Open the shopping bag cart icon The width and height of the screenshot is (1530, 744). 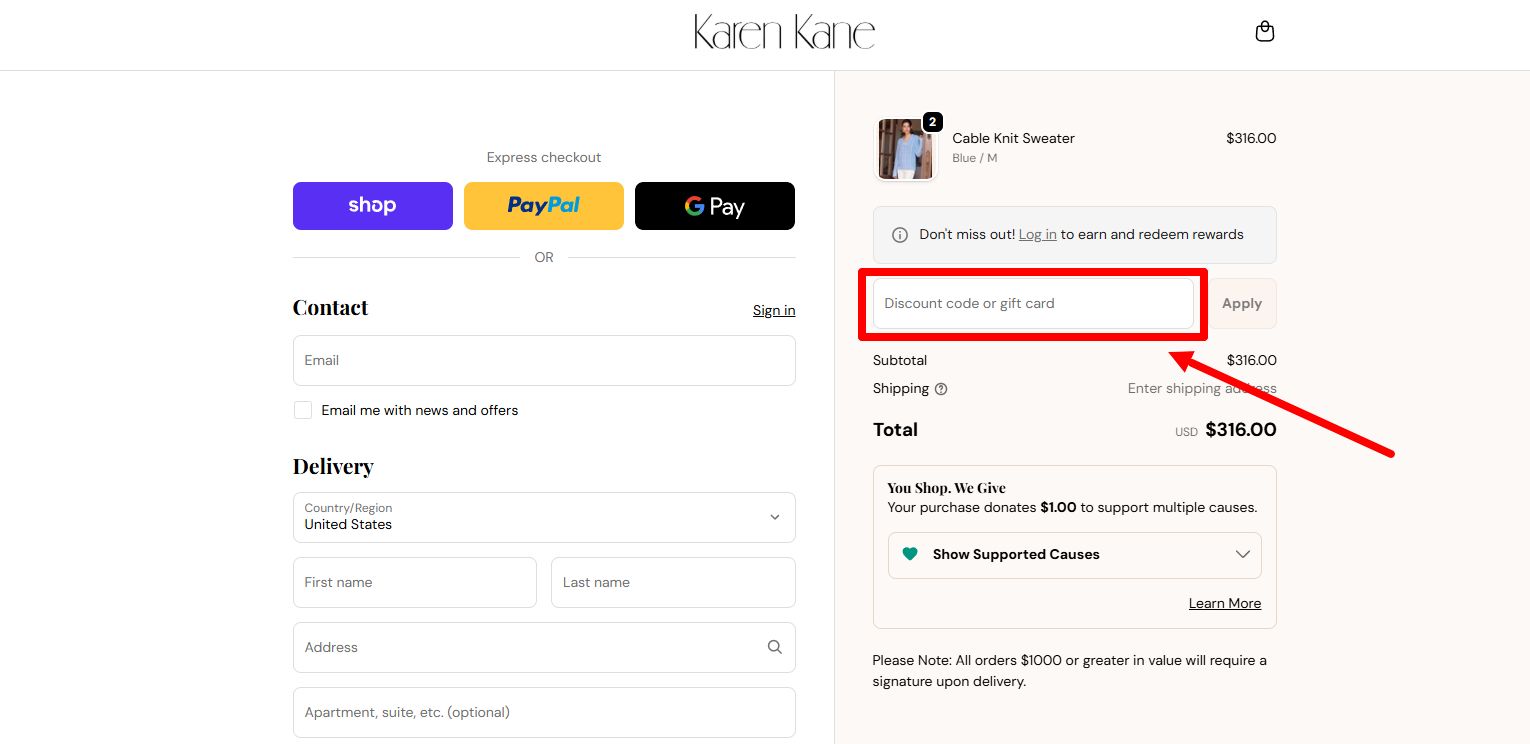pyautogui.click(x=1265, y=31)
